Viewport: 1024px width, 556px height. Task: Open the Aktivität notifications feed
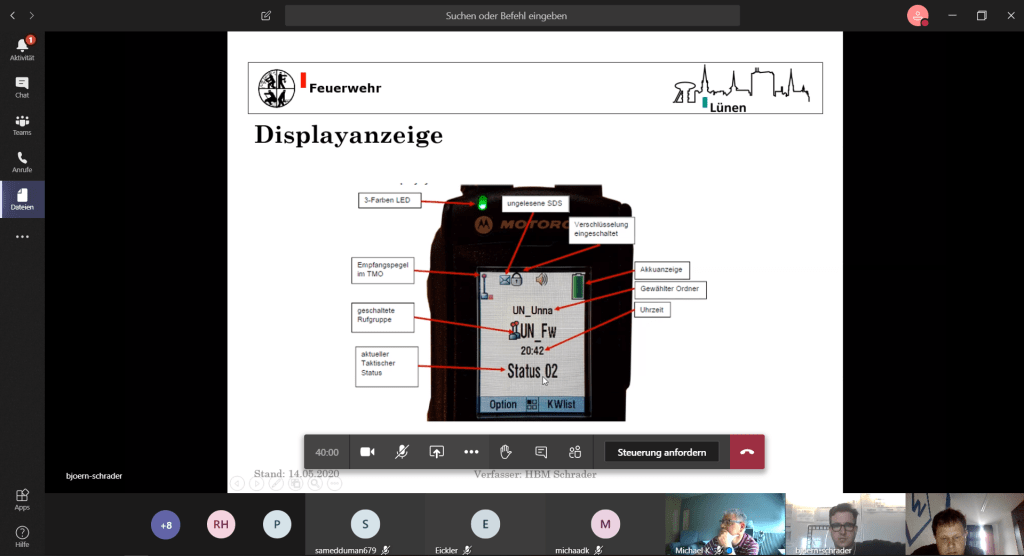pyautogui.click(x=22, y=49)
